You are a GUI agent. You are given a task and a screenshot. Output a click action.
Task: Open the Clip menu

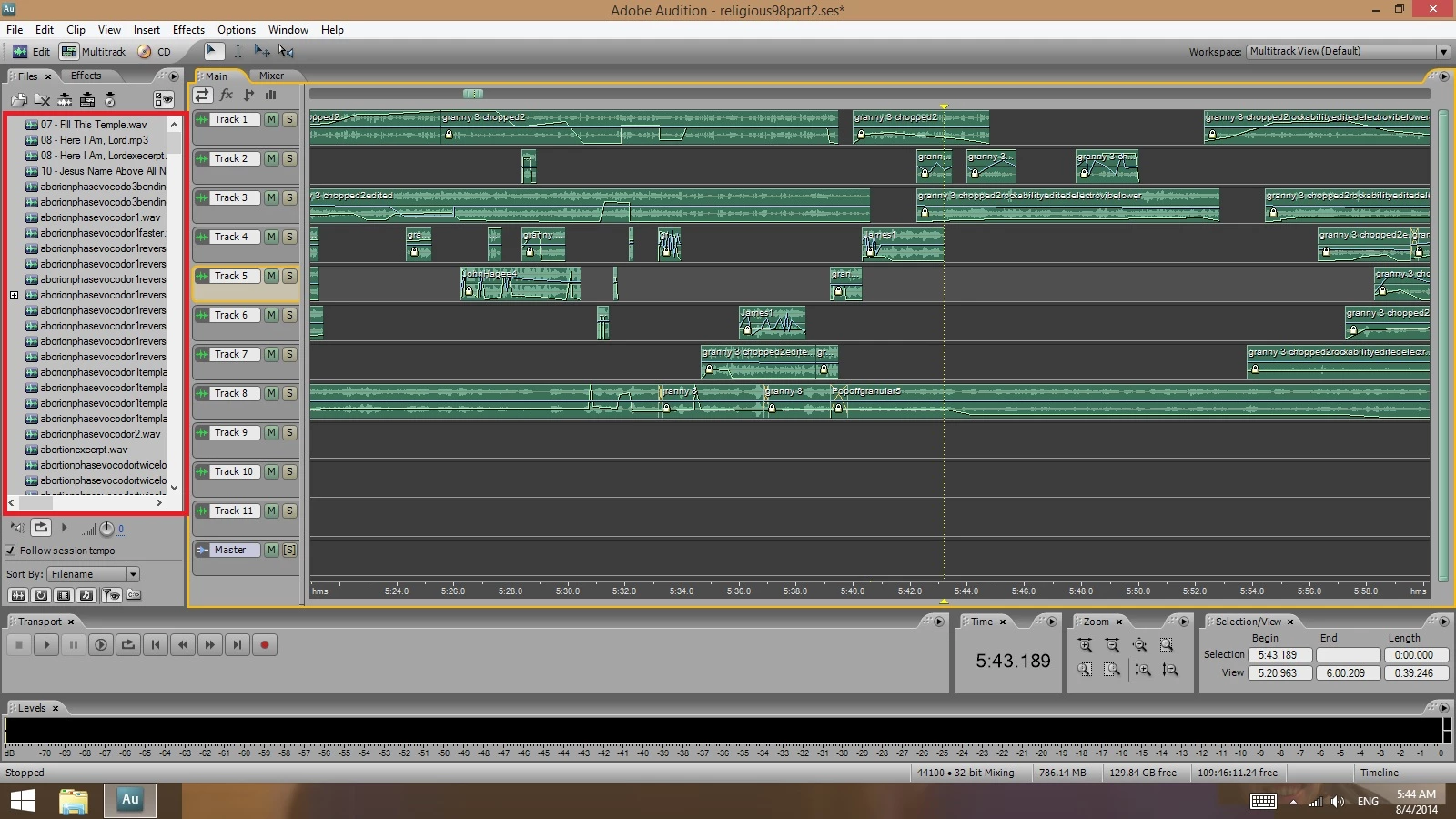click(76, 30)
